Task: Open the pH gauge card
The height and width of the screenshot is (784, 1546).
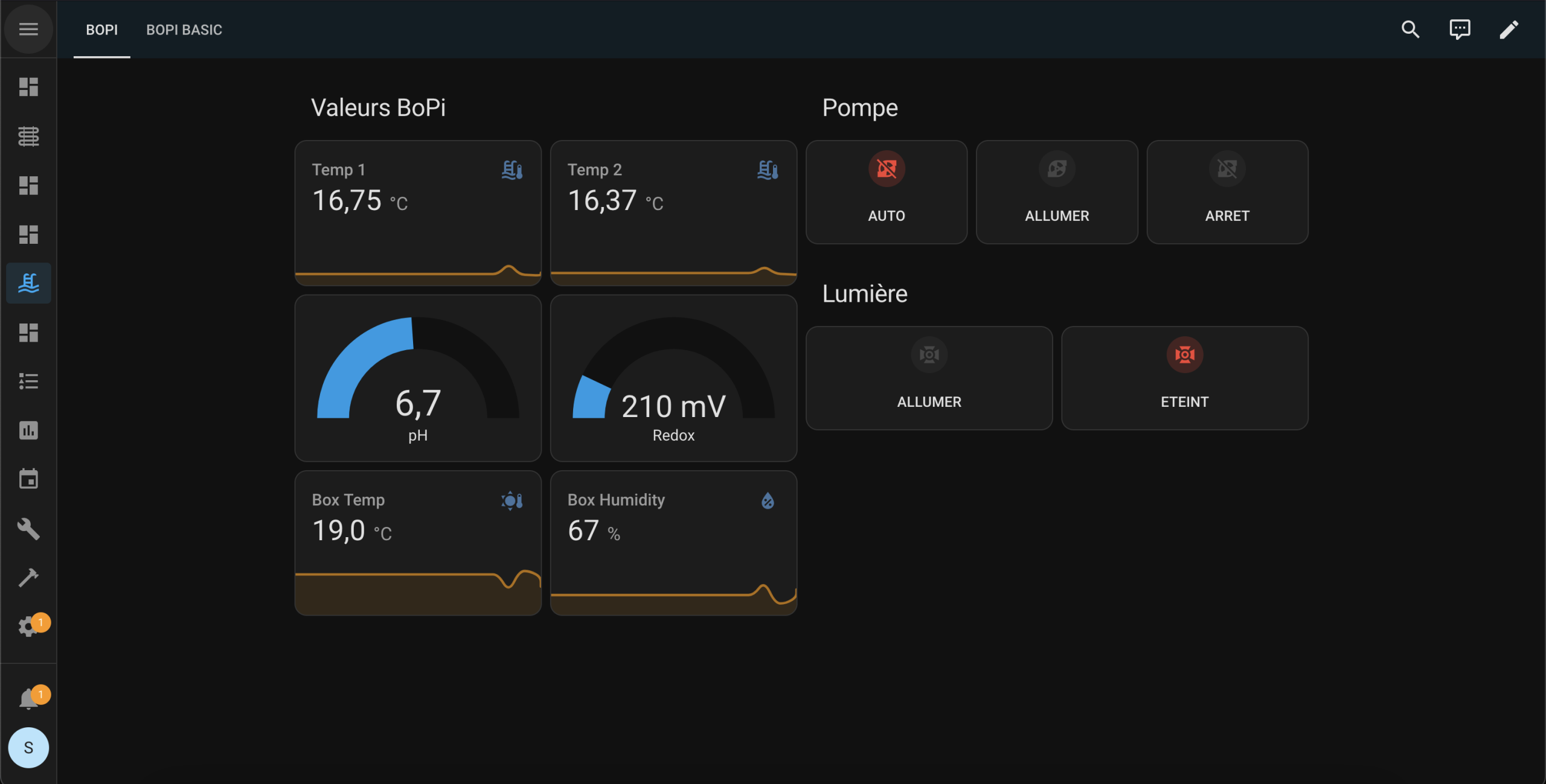Action: click(x=418, y=378)
